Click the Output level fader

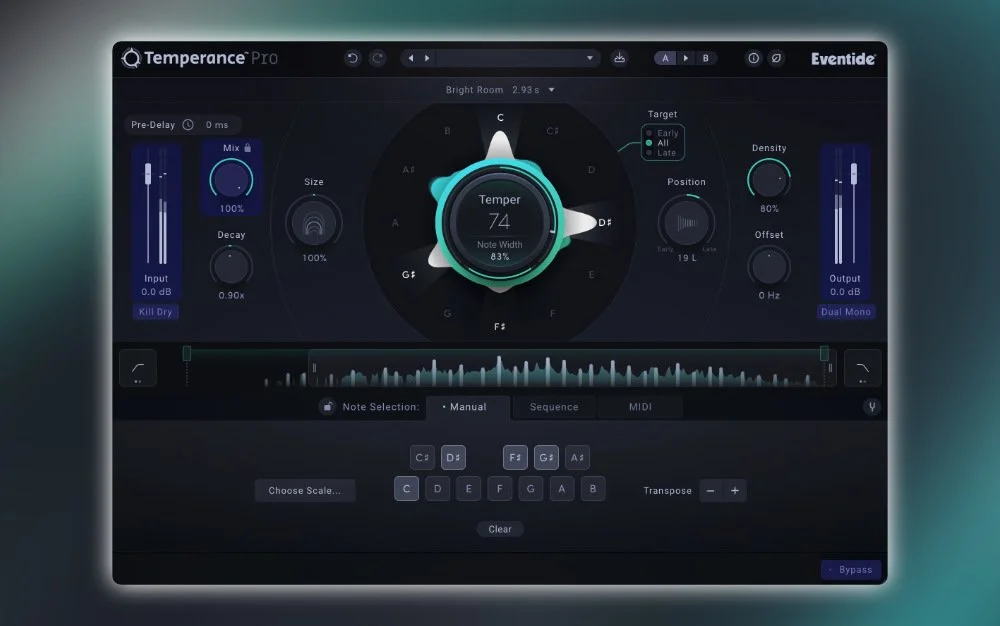click(x=853, y=173)
